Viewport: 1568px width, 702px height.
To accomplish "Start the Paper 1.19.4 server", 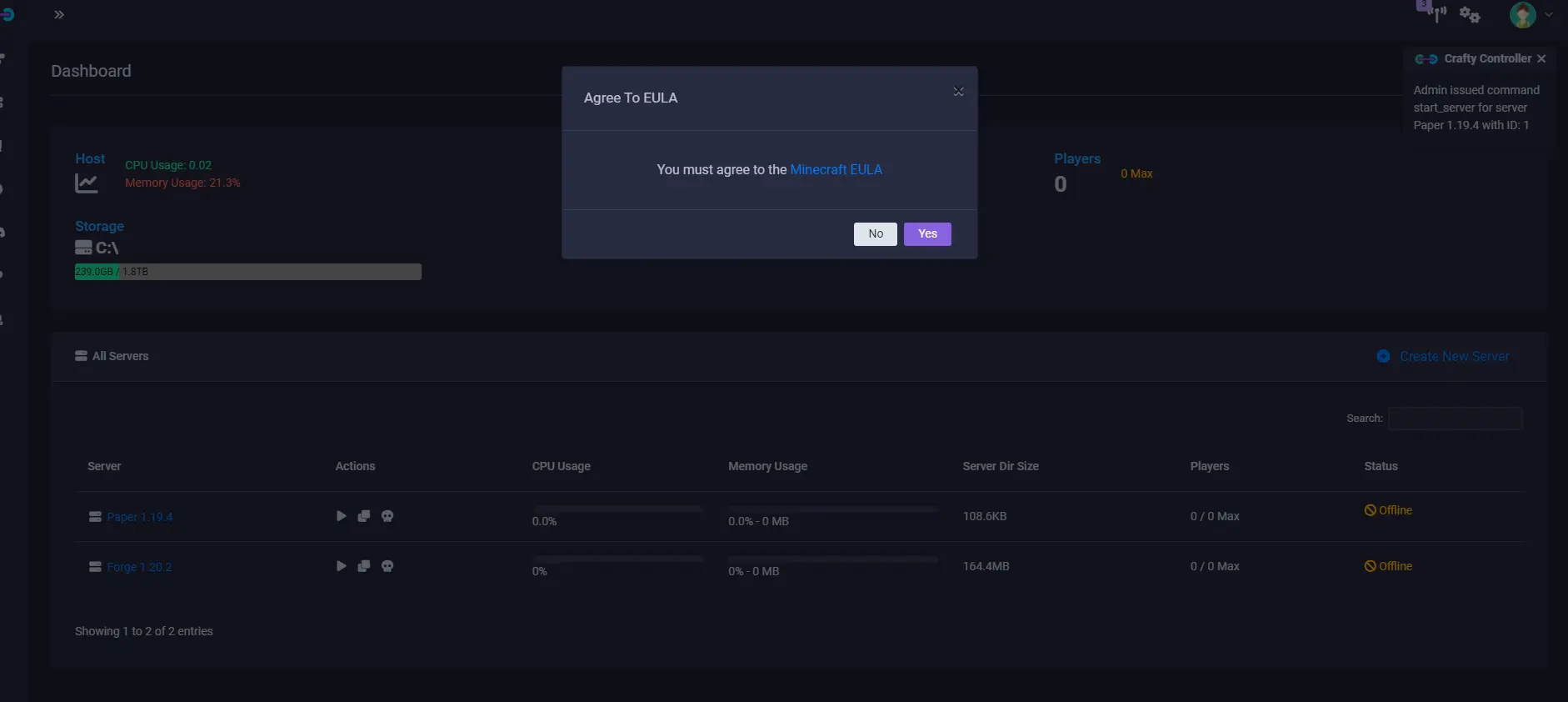I will point(341,516).
